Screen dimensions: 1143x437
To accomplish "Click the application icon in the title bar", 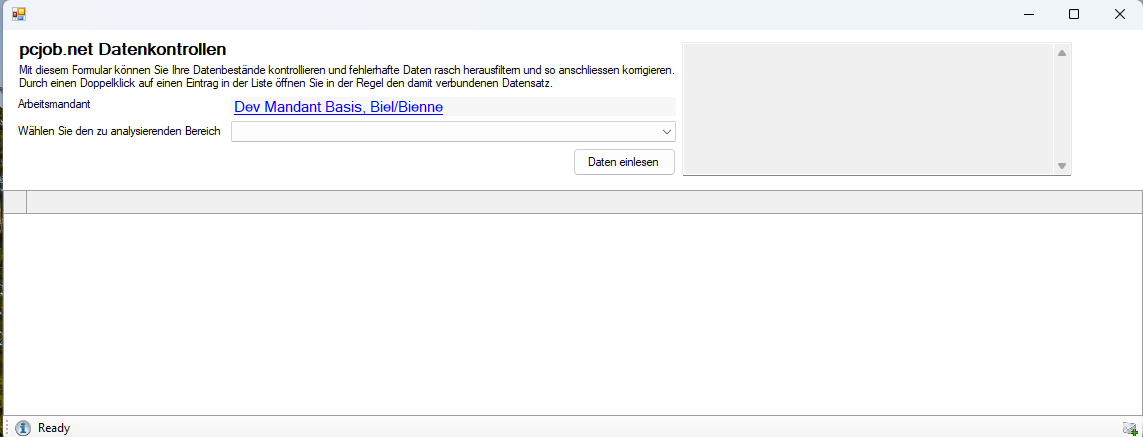I will point(18,14).
